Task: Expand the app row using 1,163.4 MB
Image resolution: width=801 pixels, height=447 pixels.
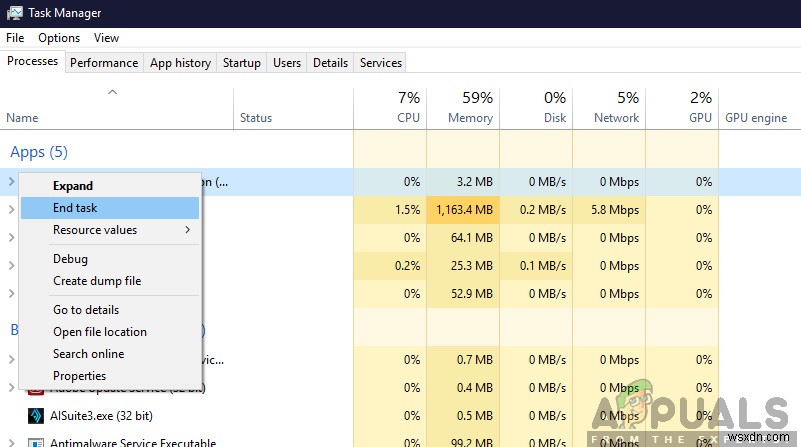Action: point(11,209)
